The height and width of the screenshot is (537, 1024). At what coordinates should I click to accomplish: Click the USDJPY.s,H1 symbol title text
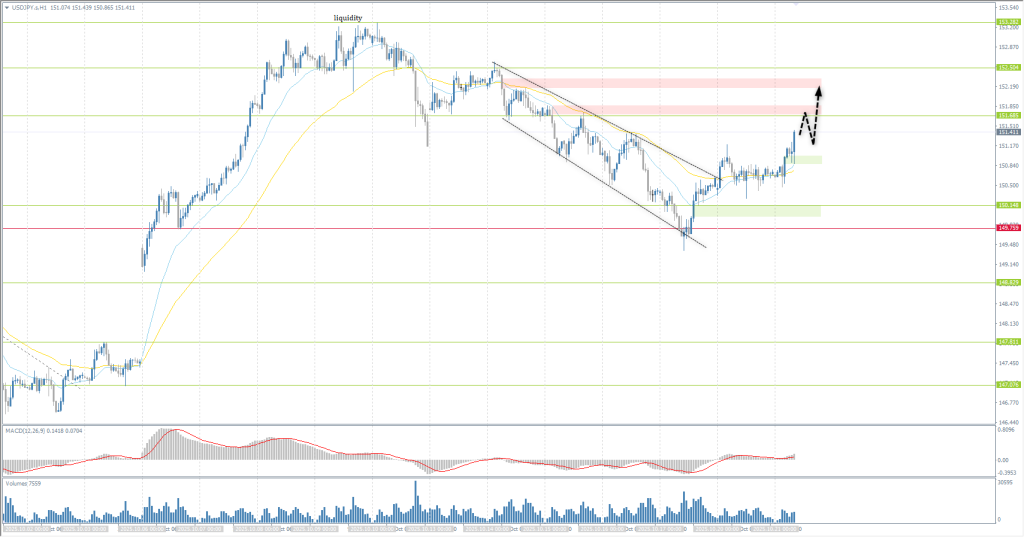pos(30,5)
